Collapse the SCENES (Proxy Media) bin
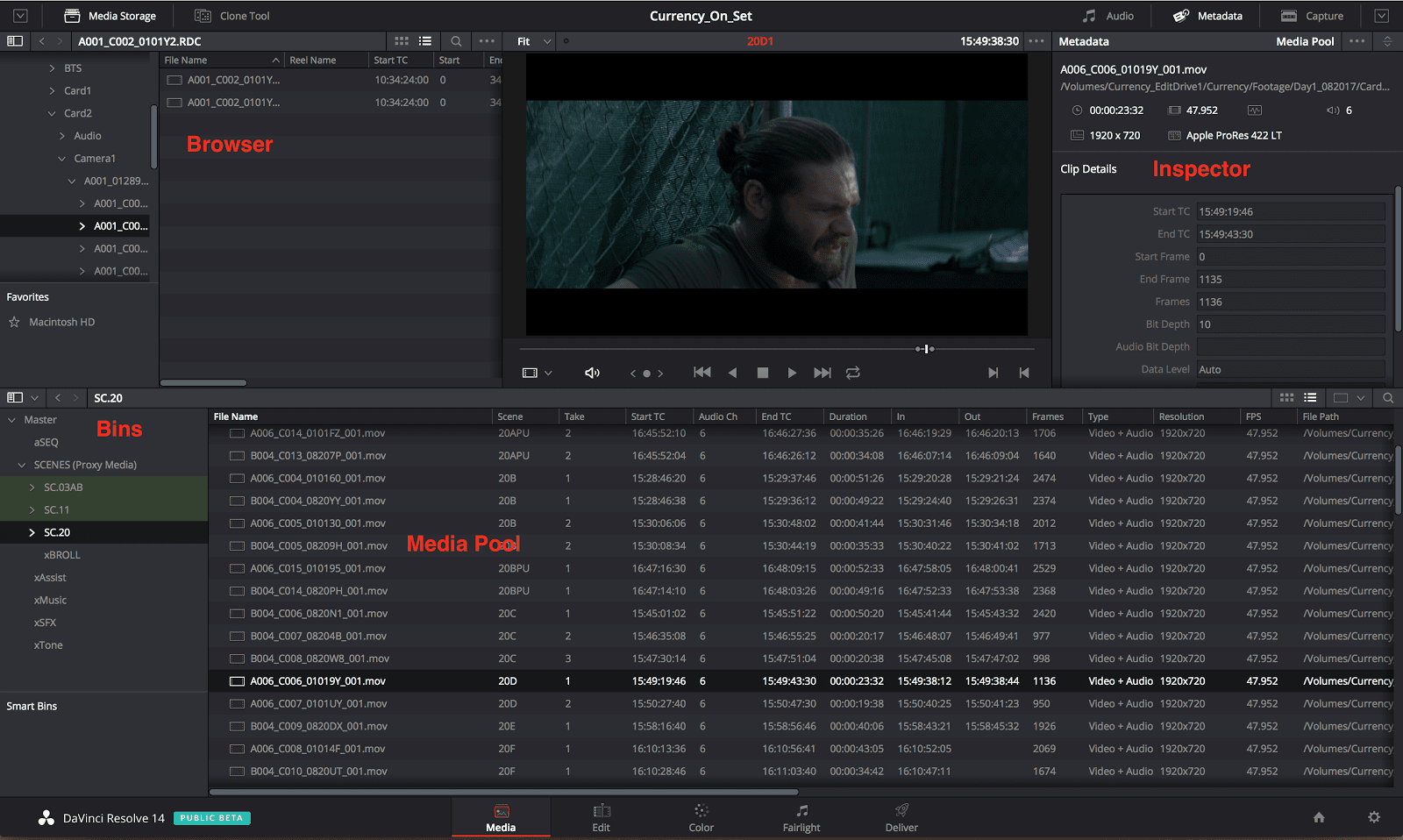The width and height of the screenshot is (1403, 840). coord(21,464)
